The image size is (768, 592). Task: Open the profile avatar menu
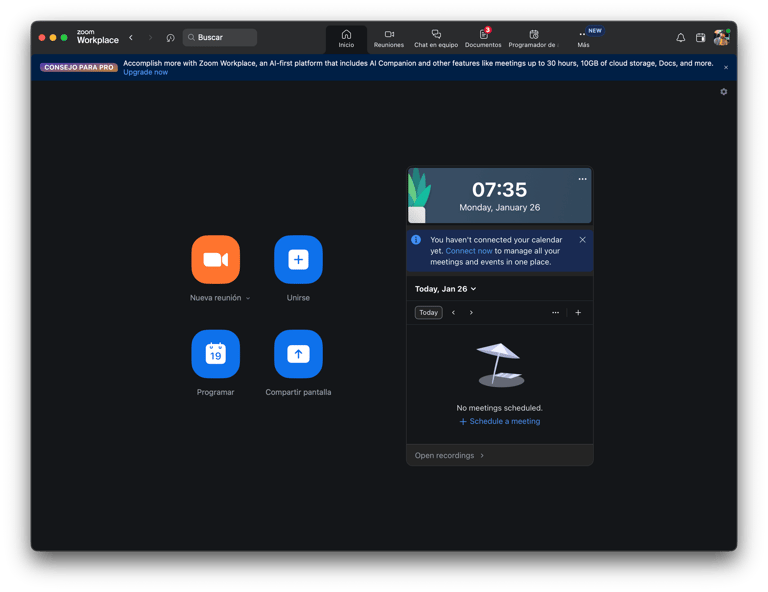[x=721, y=37]
